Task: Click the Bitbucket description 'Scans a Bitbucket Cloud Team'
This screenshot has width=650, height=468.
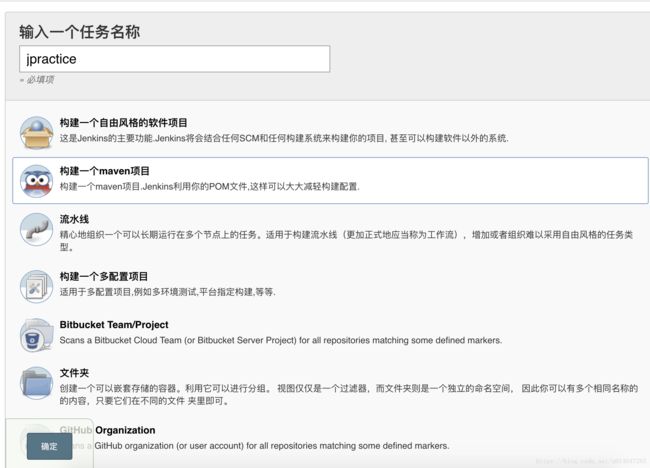Action: [x=281, y=340]
